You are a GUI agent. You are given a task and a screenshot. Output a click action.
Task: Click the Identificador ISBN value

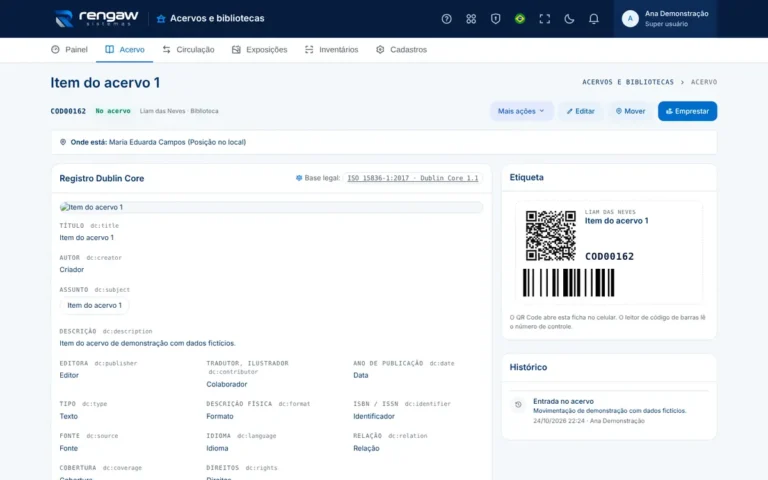click(374, 416)
